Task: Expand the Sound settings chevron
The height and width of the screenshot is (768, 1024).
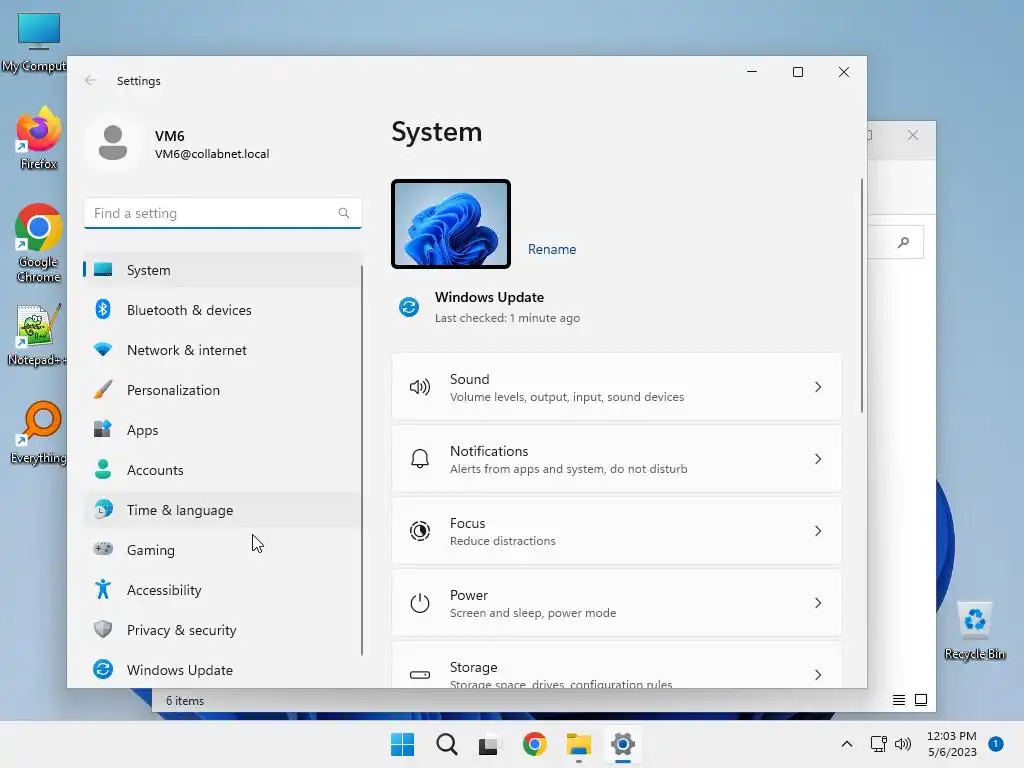Action: pos(818,387)
